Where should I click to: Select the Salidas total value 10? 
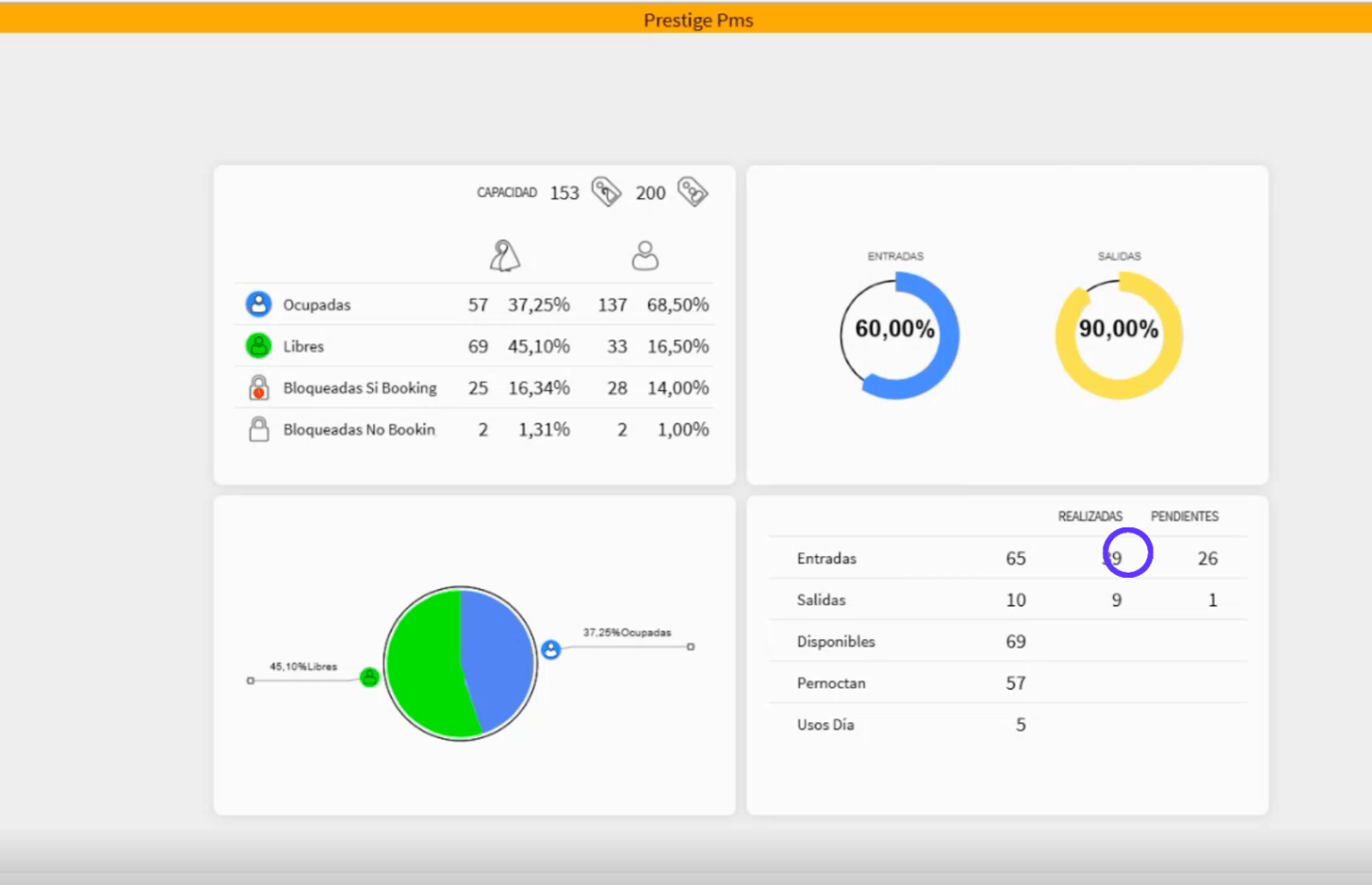click(x=1015, y=600)
